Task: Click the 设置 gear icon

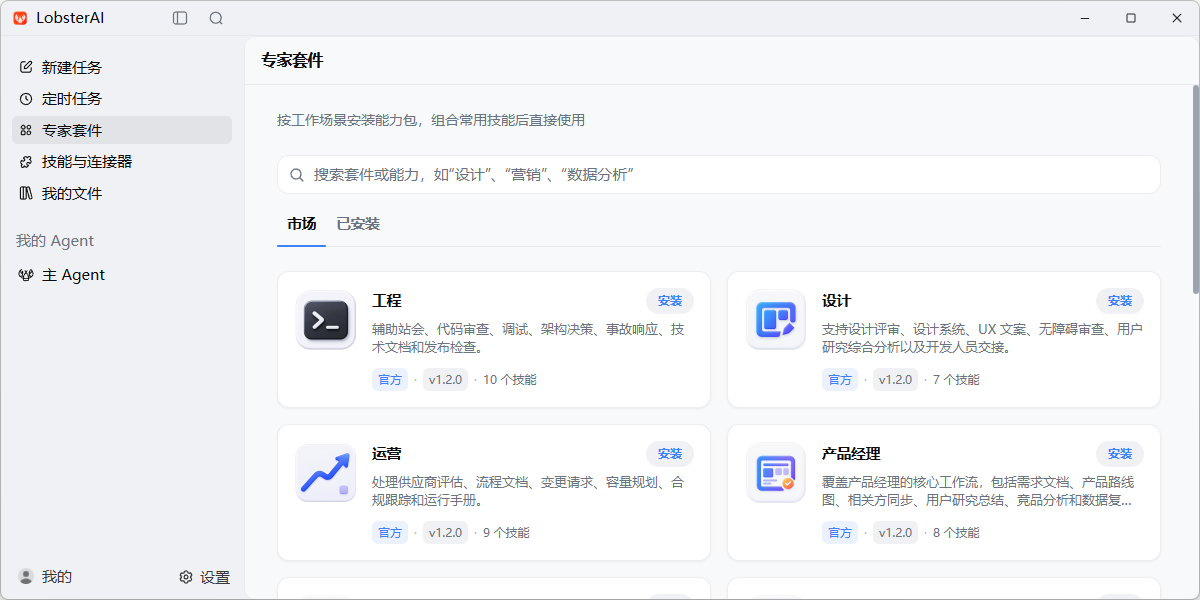Action: coord(185,577)
